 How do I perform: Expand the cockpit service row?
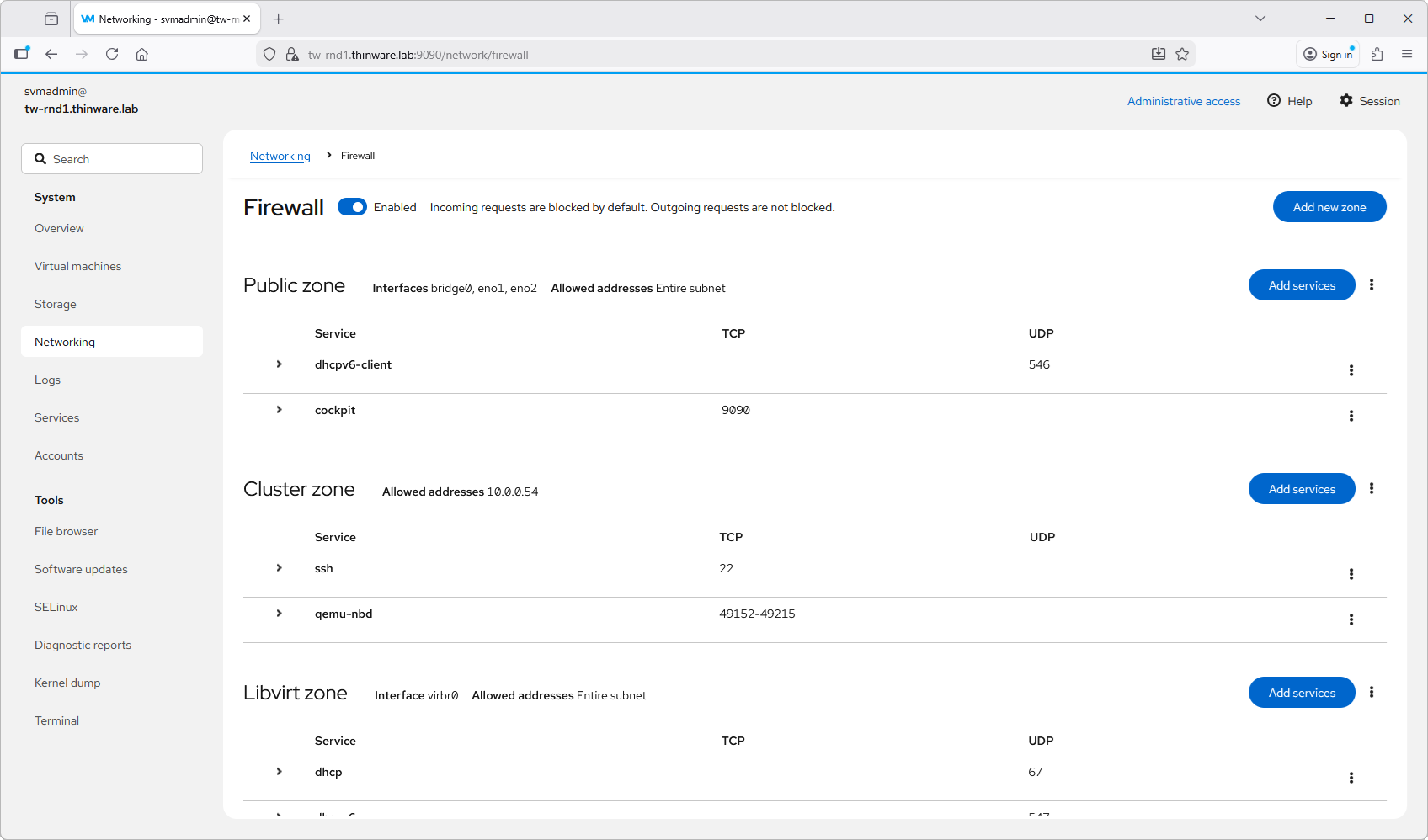[x=280, y=410]
